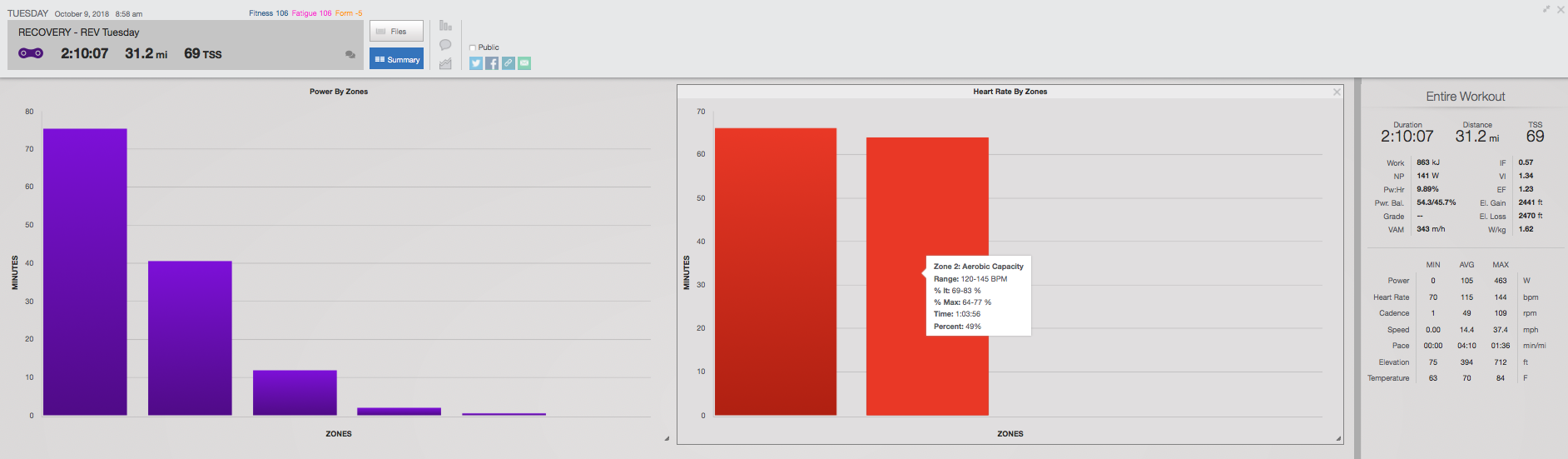The width and height of the screenshot is (1568, 459).
Task: Share workout on Facebook
Action: (x=492, y=63)
